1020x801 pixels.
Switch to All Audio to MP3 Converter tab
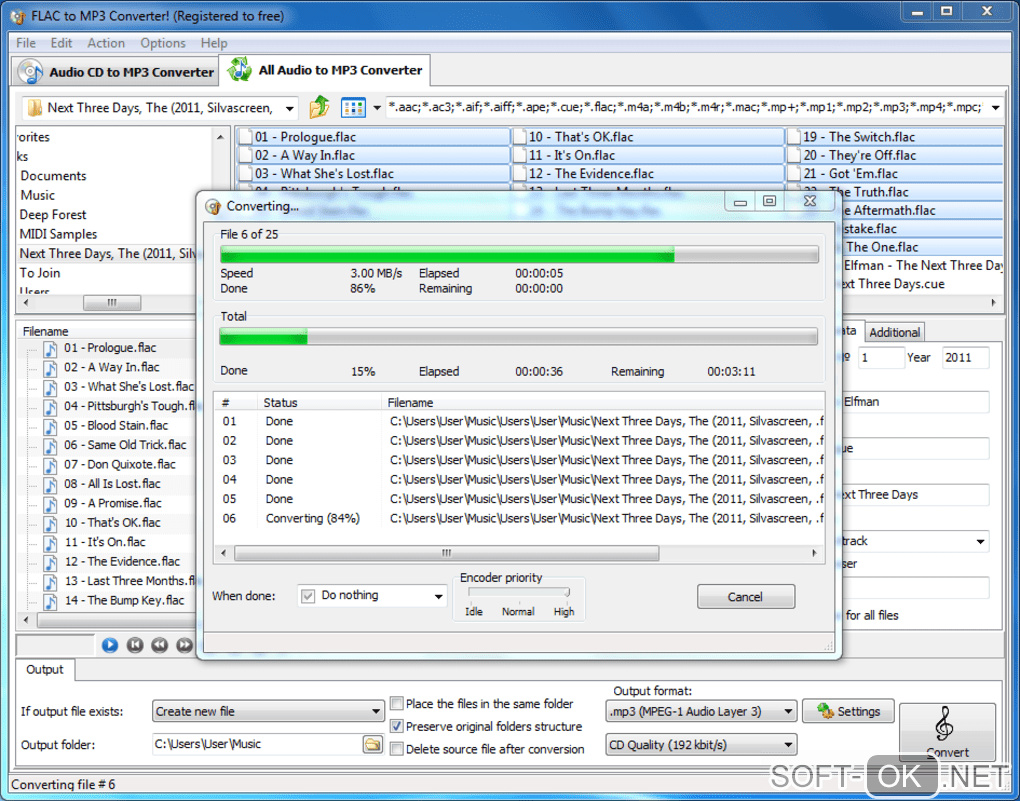325,70
